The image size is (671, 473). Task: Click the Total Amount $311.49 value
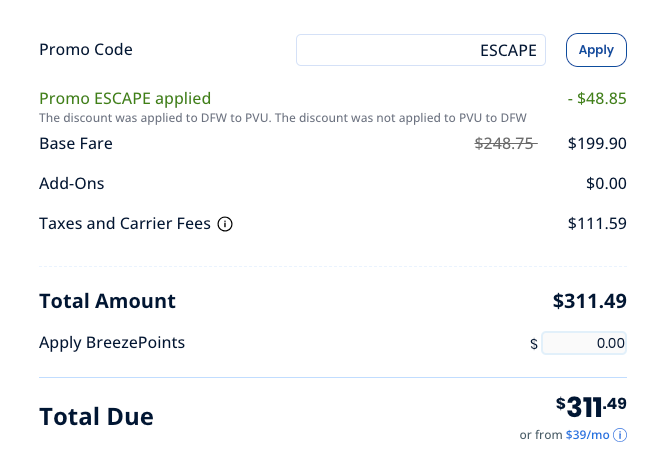tap(589, 301)
